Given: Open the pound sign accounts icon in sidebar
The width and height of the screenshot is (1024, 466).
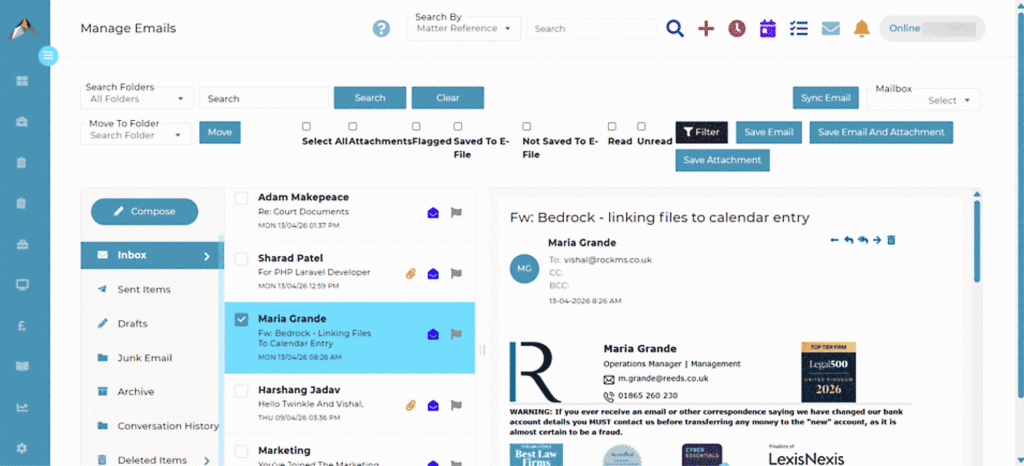Looking at the screenshot, I should [22, 326].
